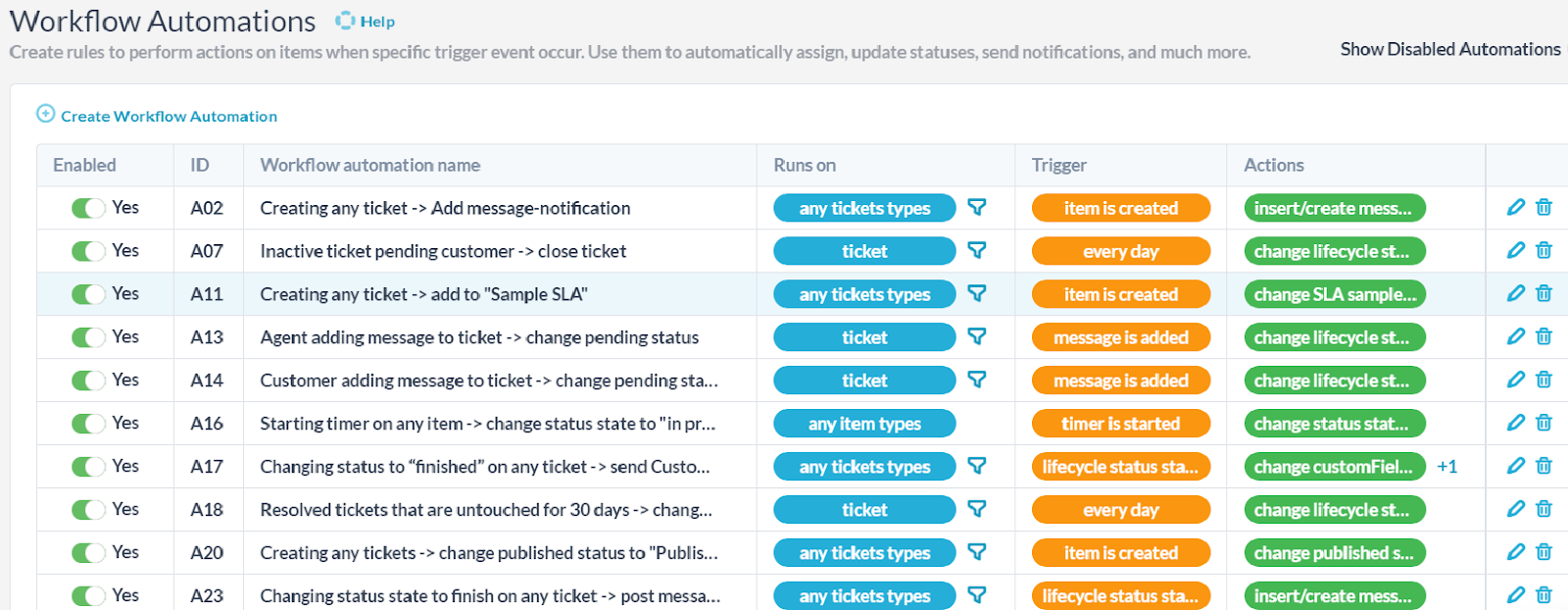Click the Create Workflow Automation link

pos(168,116)
